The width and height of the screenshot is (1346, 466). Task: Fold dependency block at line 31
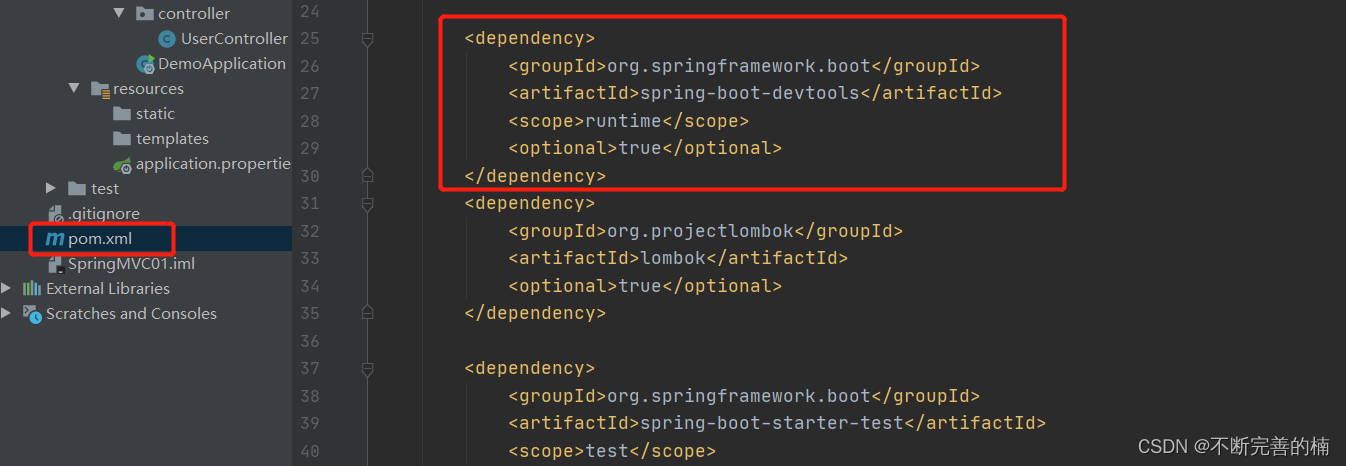pyautogui.click(x=367, y=203)
